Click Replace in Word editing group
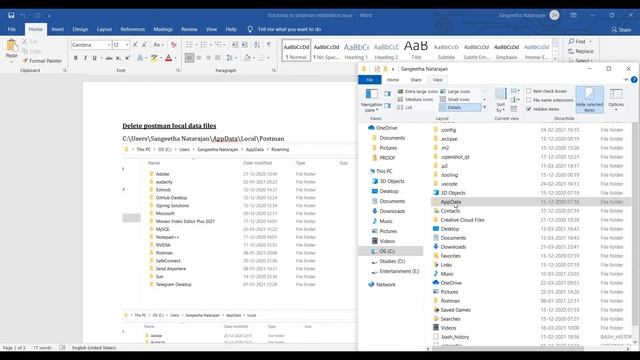The height and width of the screenshot is (360, 640). [581, 51]
